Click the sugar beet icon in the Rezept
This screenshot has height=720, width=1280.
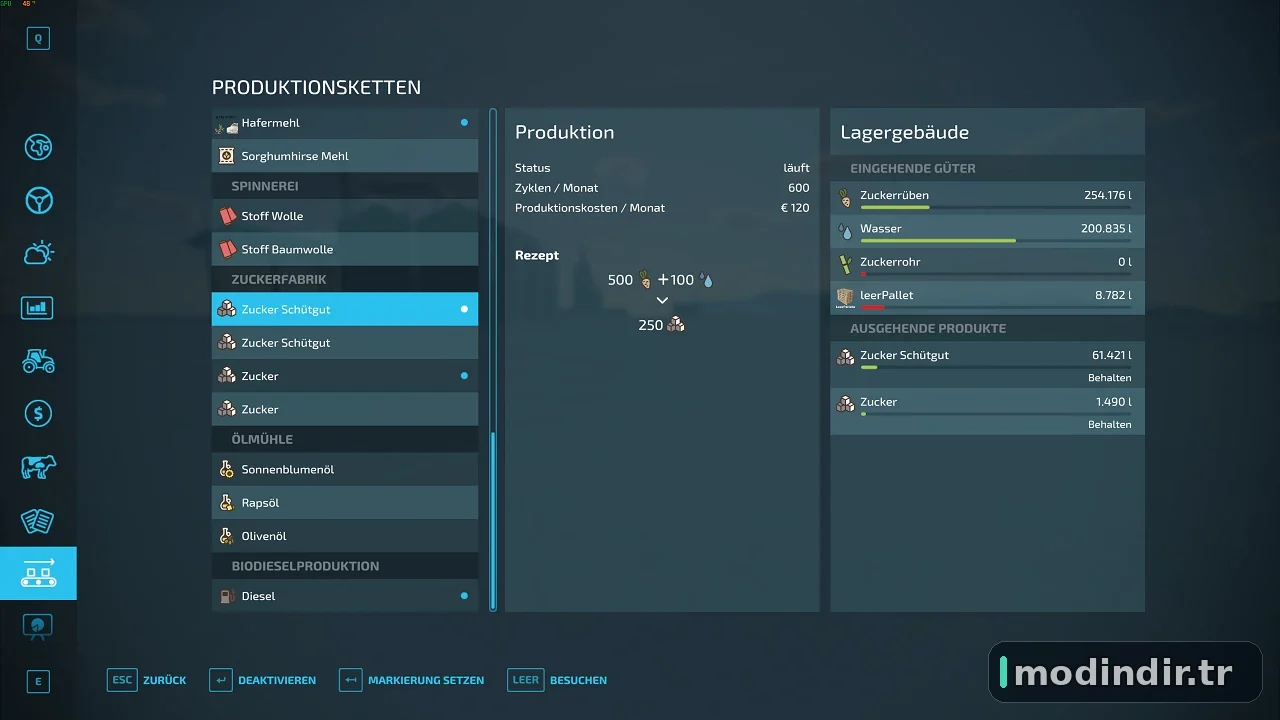645,280
